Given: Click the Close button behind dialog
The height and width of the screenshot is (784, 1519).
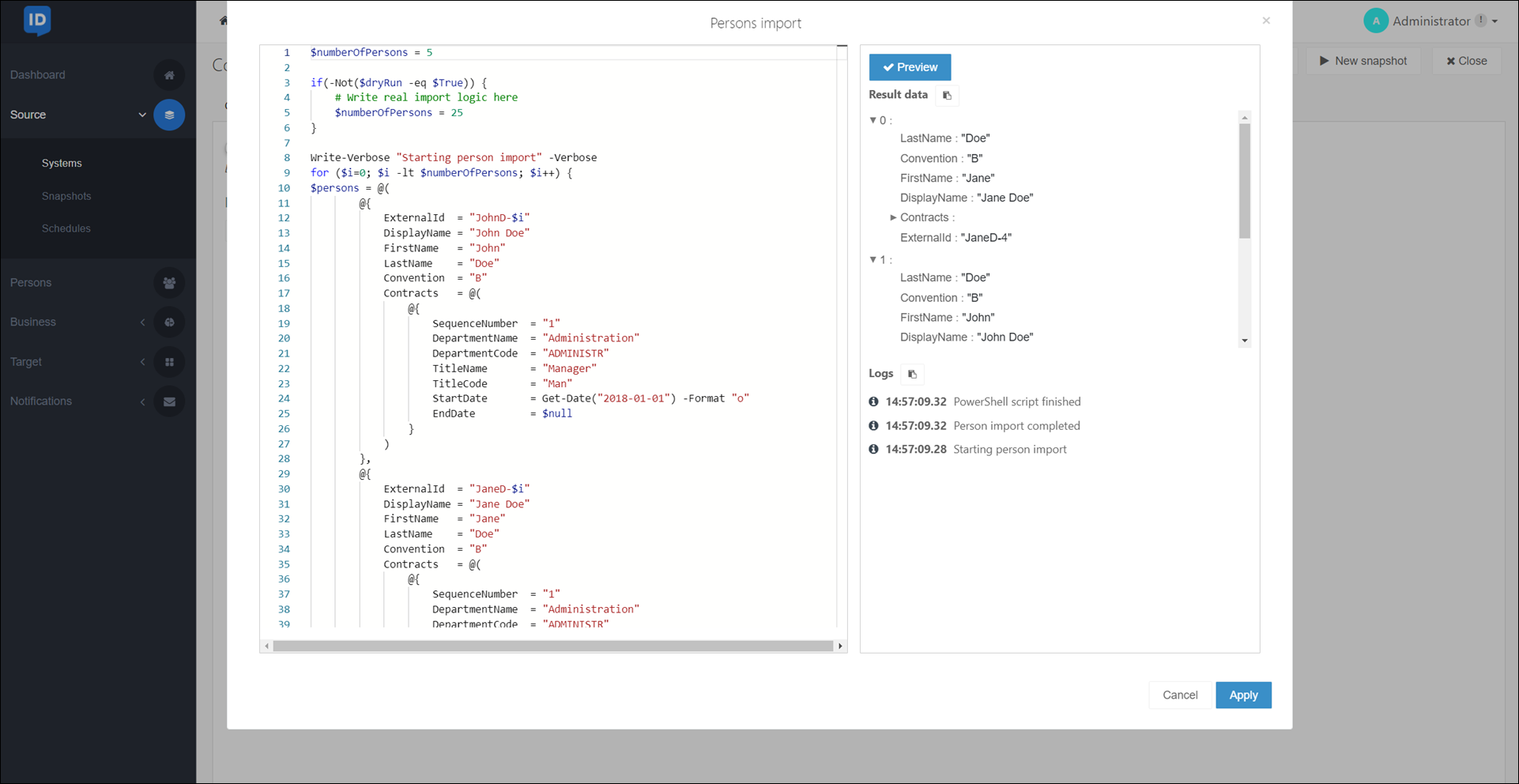Looking at the screenshot, I should 1467,61.
